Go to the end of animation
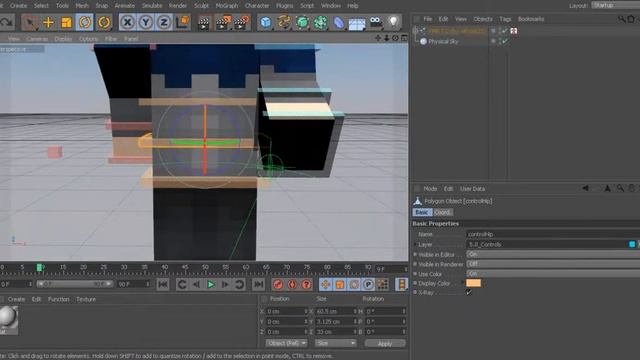The height and width of the screenshot is (360, 640). (x=258, y=284)
